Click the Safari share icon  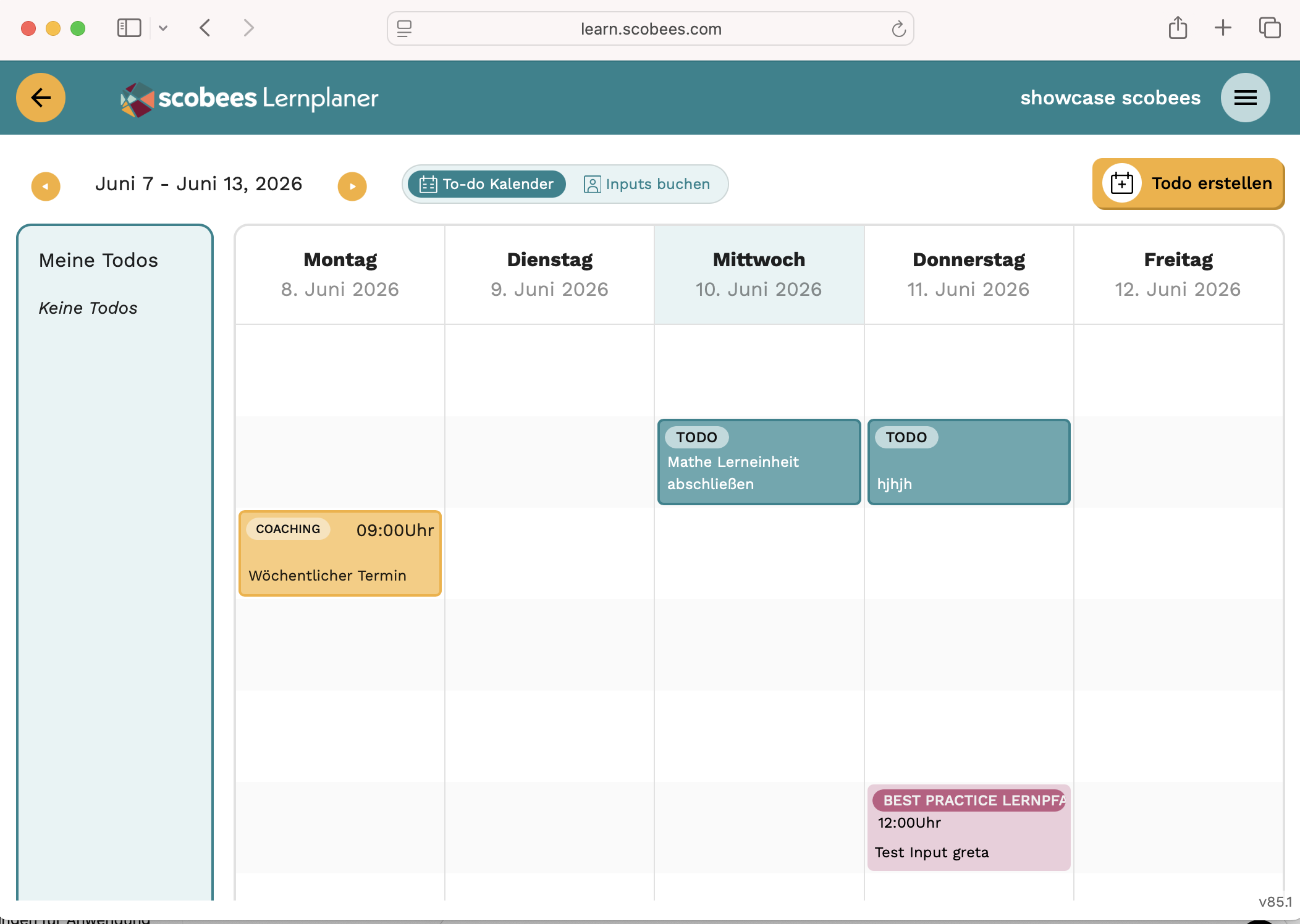point(1178,28)
